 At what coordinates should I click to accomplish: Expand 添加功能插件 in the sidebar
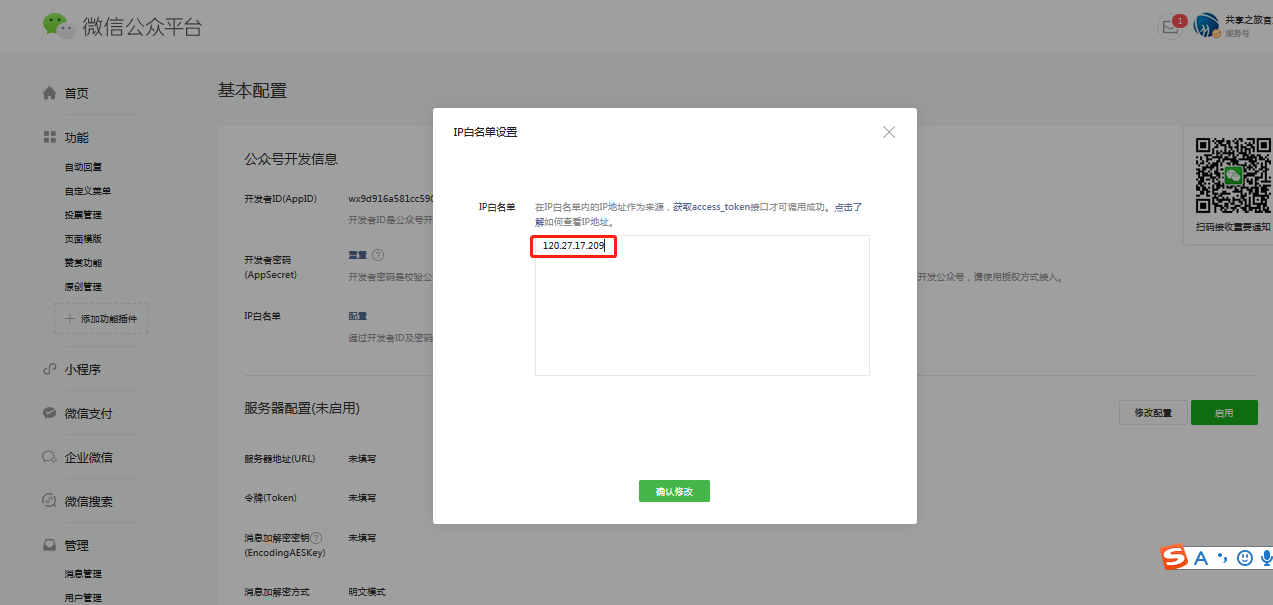(x=100, y=317)
